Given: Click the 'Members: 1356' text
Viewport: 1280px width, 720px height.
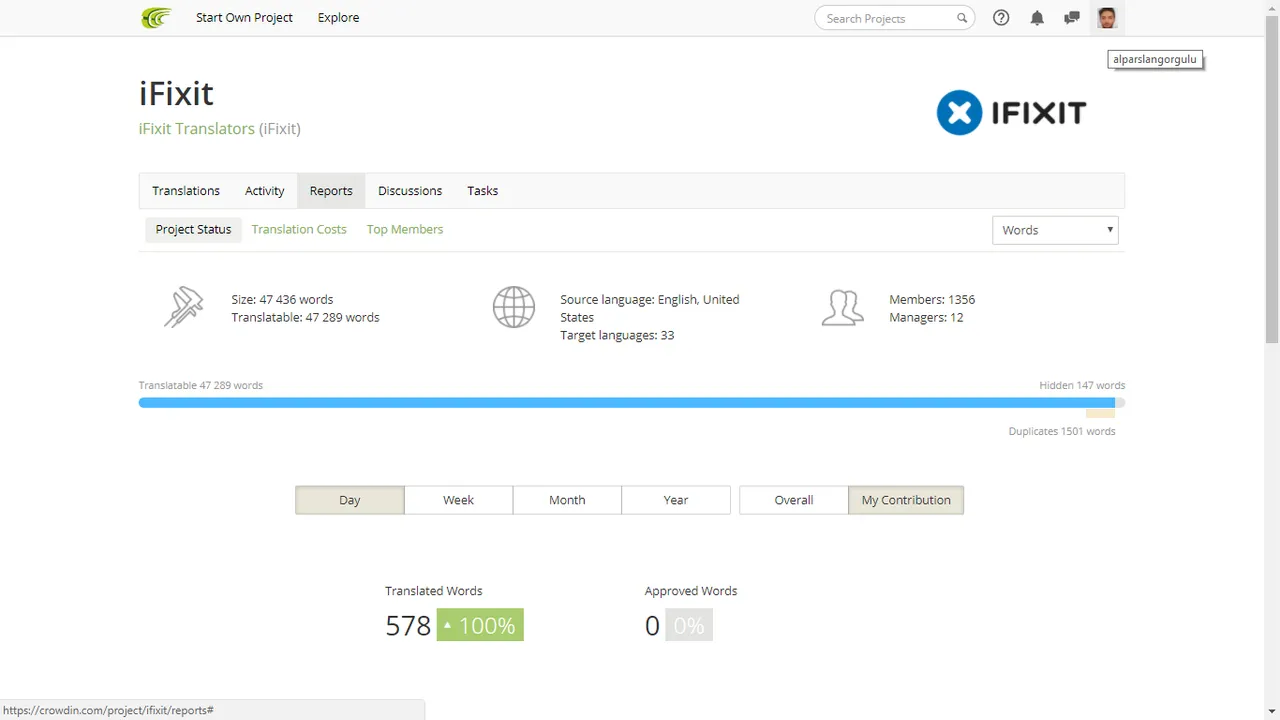Looking at the screenshot, I should (x=932, y=299).
